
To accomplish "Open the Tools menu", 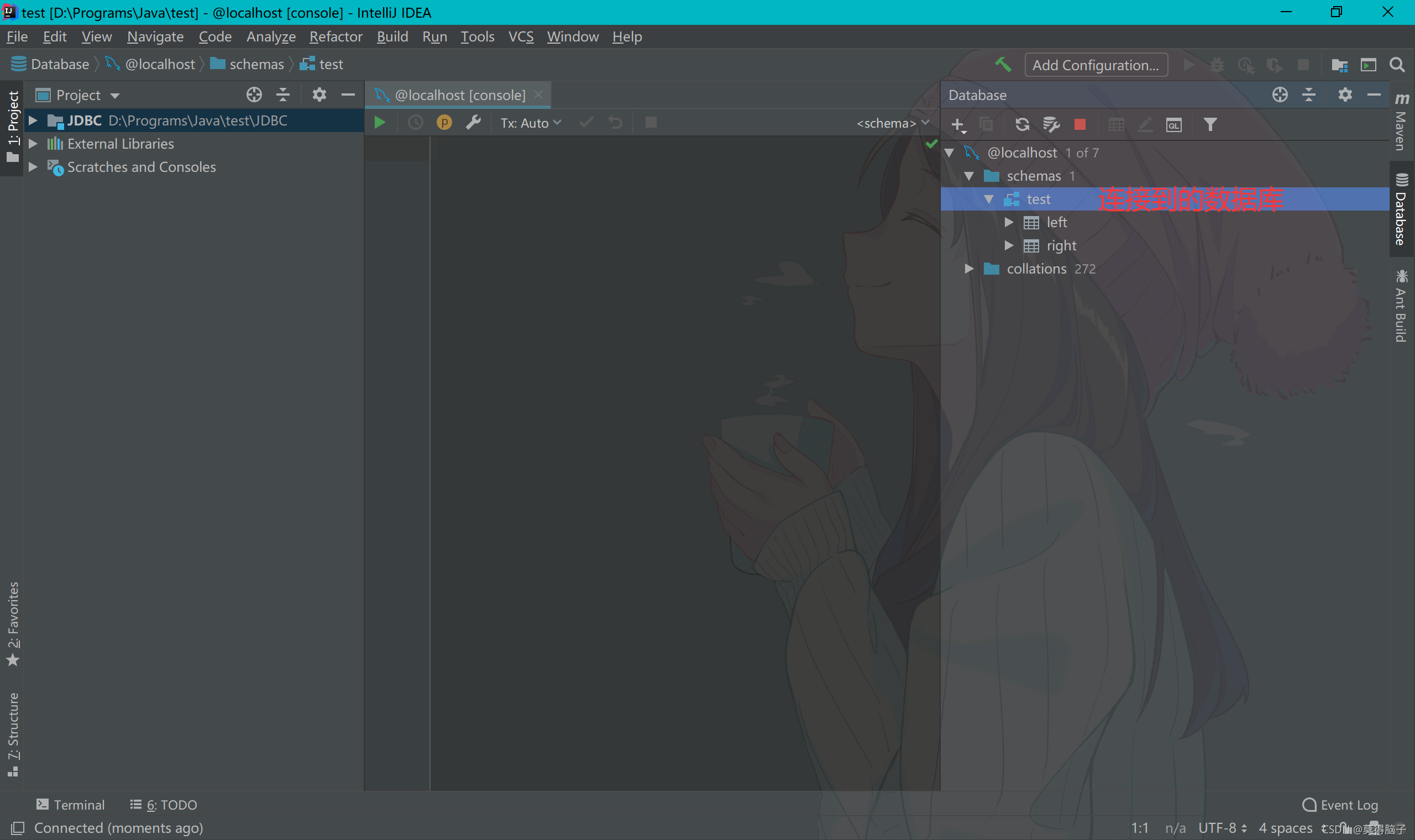I will pyautogui.click(x=477, y=37).
